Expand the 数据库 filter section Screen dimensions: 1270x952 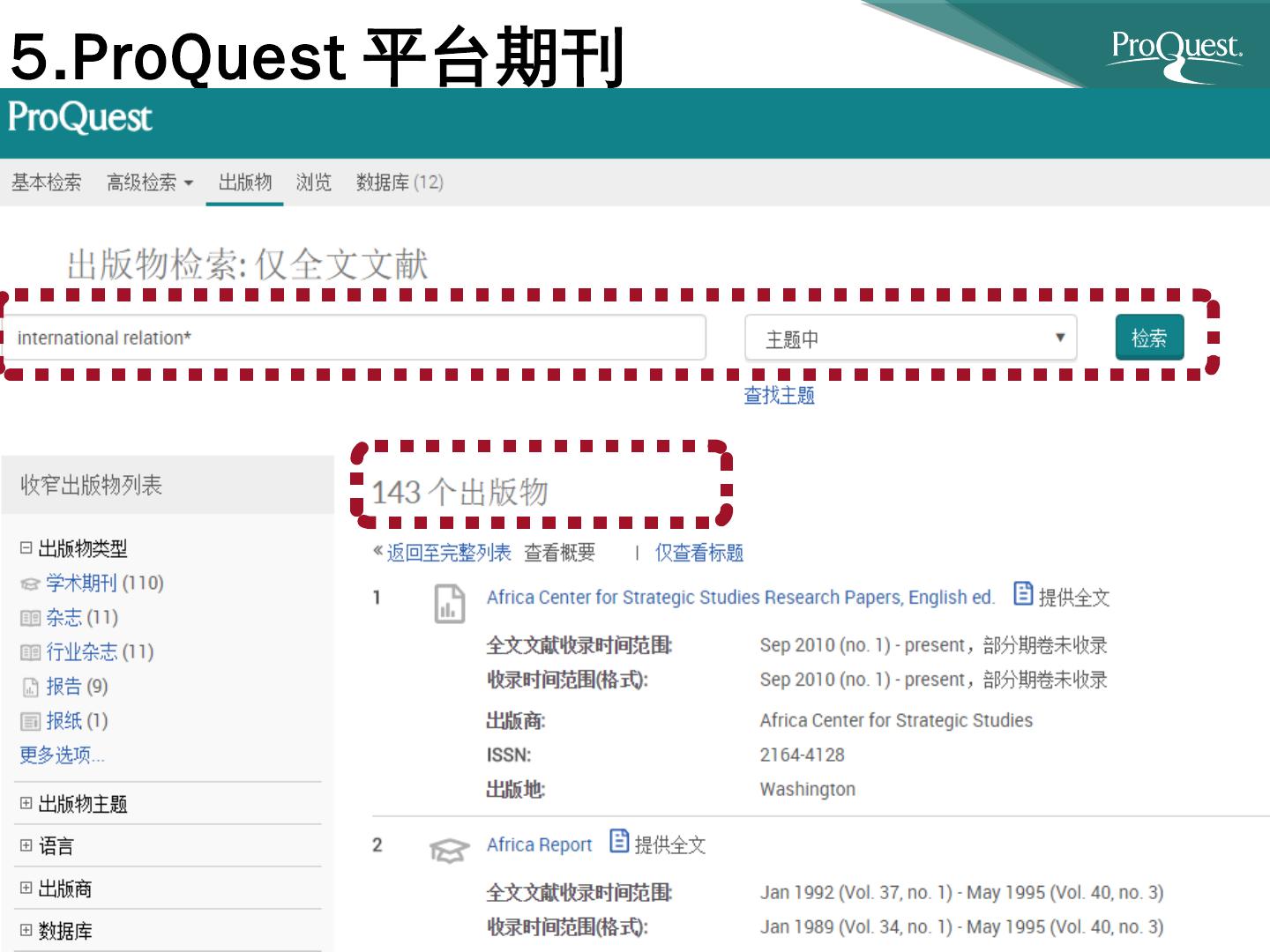click(26, 930)
